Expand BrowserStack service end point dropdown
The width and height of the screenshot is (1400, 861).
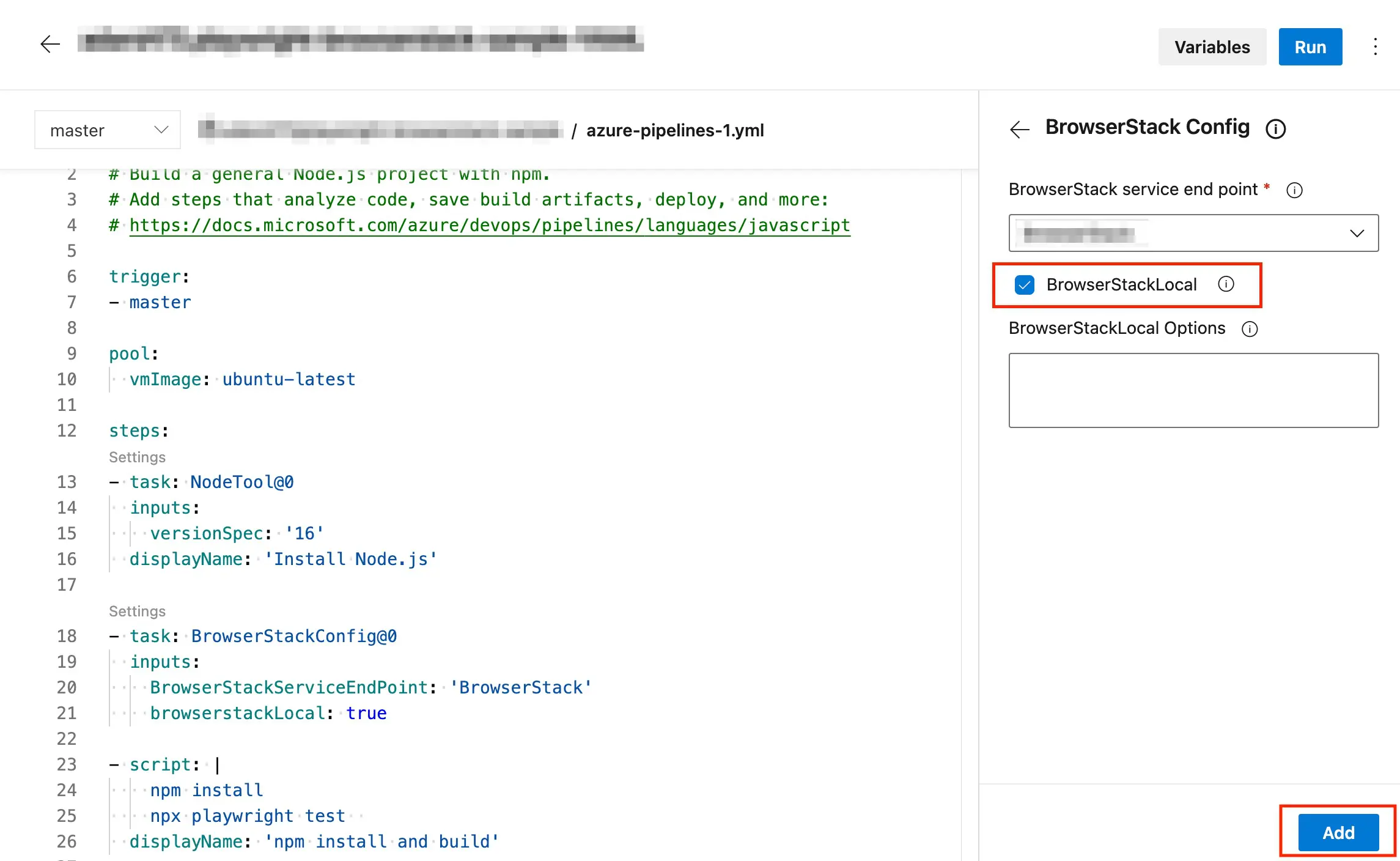[1356, 233]
